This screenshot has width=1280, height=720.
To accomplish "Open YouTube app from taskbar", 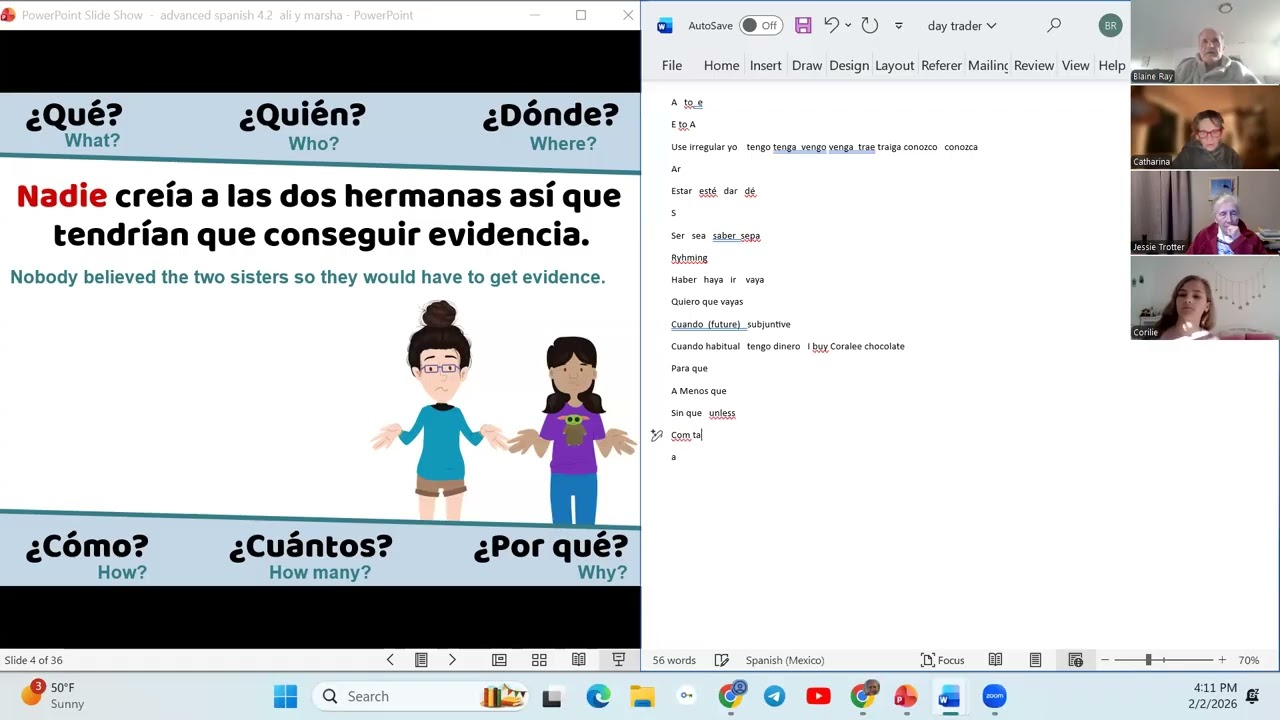I will tap(818, 696).
